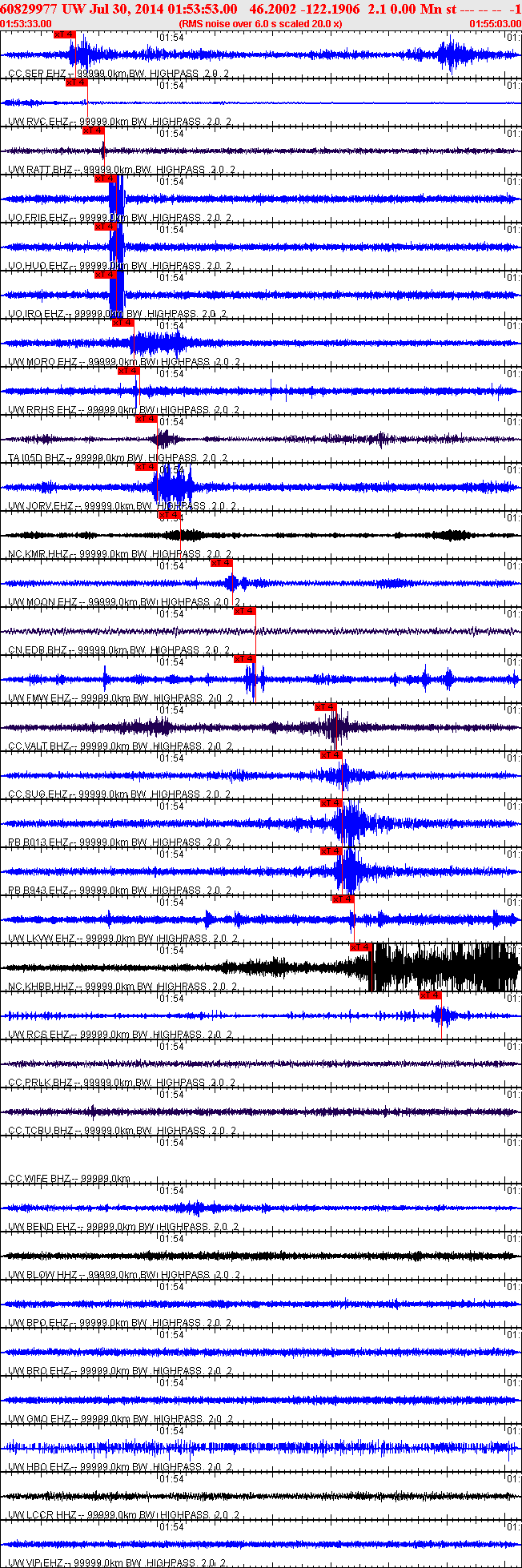Click red pick flag on UO.HUO.EHZ trace
522x1568 pixels.
pos(106,227)
